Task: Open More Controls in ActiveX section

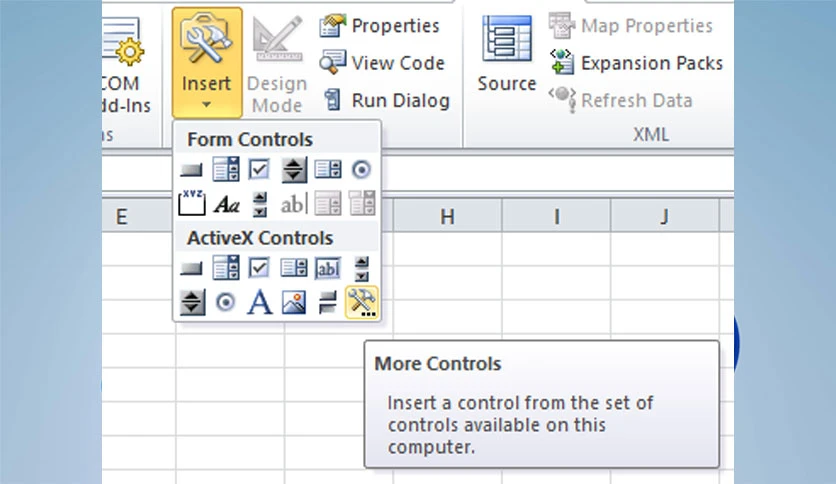Action: pyautogui.click(x=361, y=302)
